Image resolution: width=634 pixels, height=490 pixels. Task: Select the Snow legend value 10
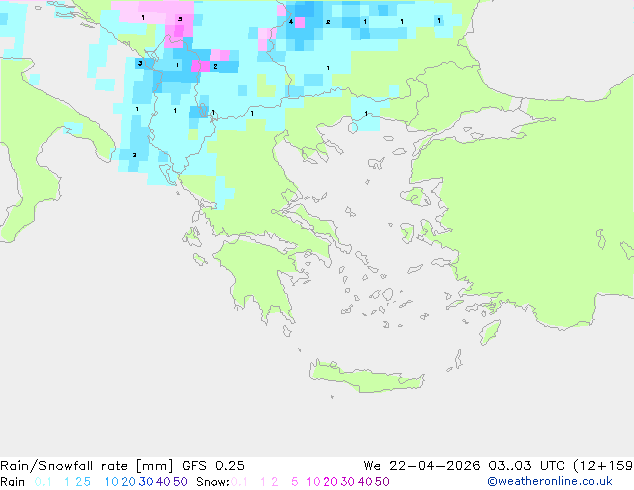(313, 482)
